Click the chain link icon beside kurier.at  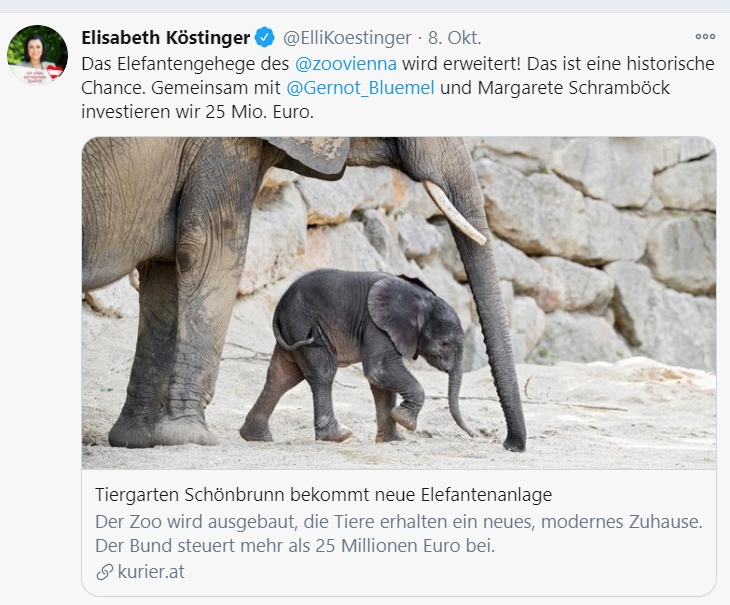[x=105, y=572]
